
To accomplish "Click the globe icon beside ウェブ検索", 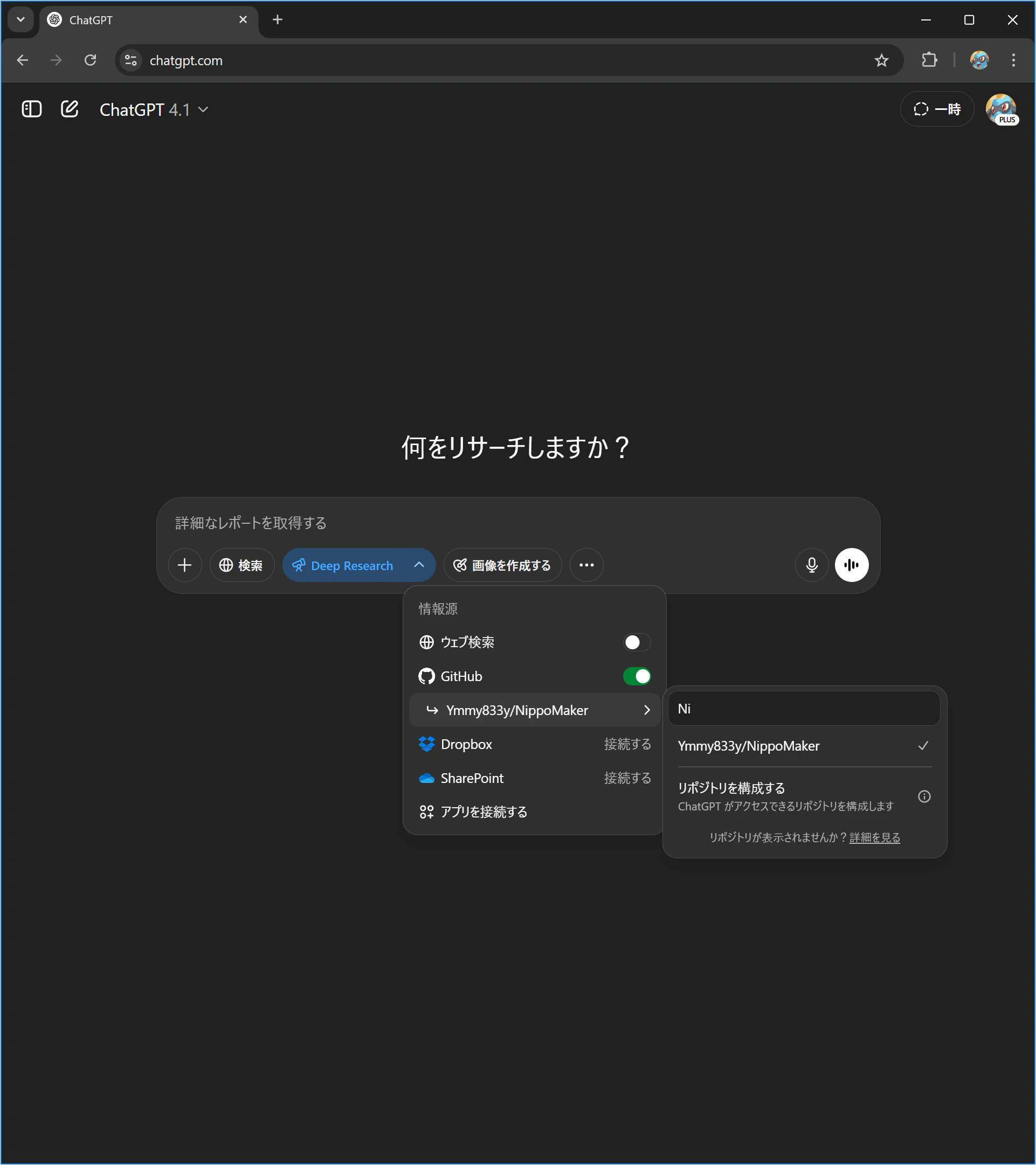I will point(426,642).
